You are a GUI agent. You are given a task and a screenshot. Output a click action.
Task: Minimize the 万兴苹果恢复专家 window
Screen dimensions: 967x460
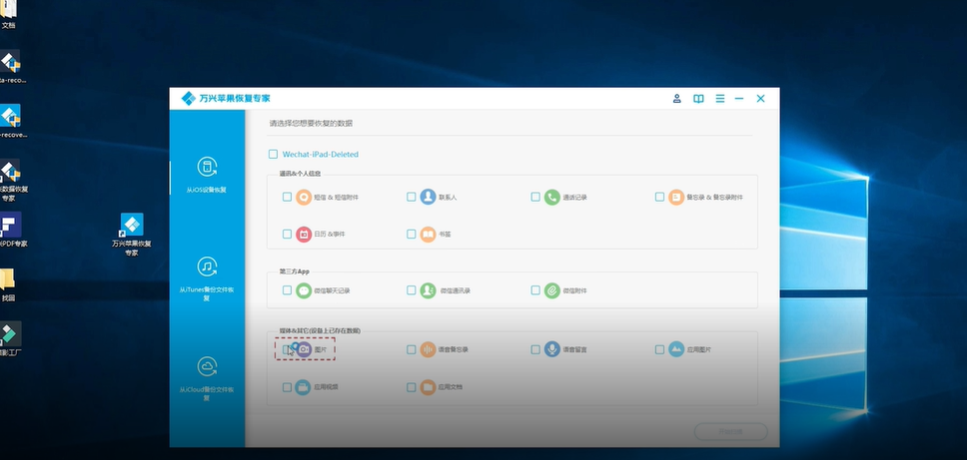coord(739,99)
